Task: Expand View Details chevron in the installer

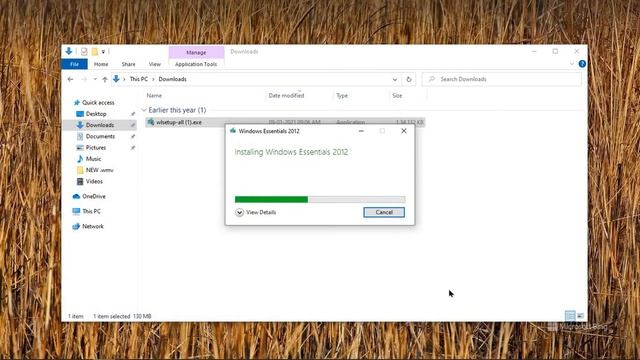Action: tap(240, 212)
